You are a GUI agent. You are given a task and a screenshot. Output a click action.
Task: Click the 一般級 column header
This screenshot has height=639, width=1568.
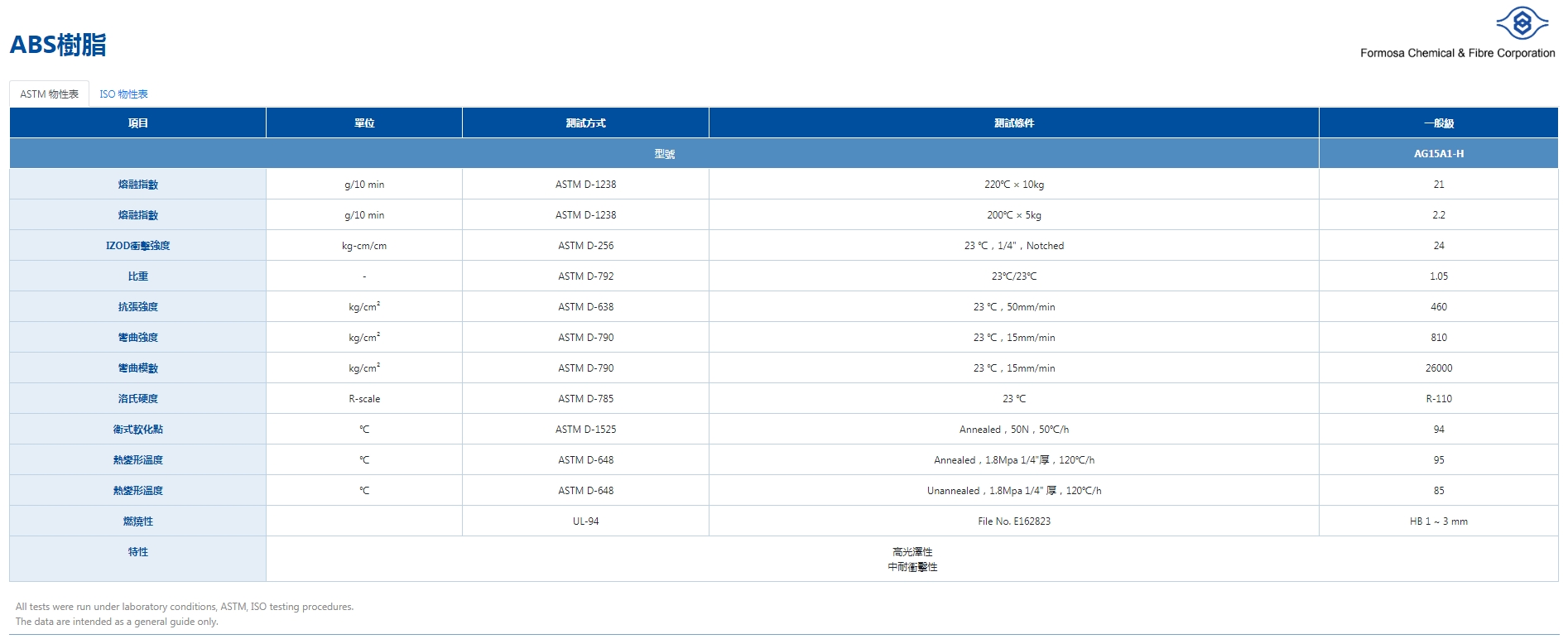[x=1439, y=123]
